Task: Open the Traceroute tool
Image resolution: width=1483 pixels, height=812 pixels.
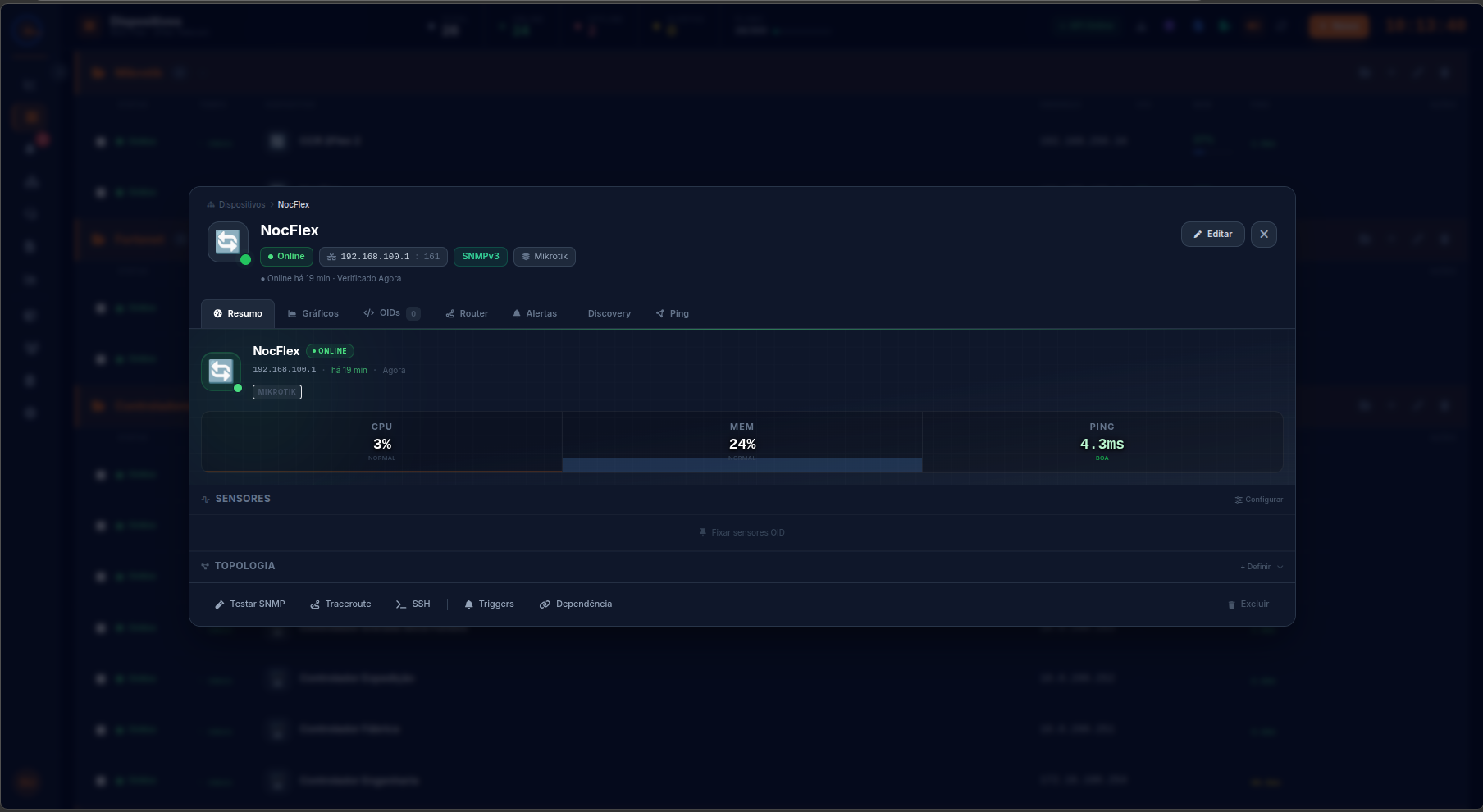Action: (x=340, y=604)
